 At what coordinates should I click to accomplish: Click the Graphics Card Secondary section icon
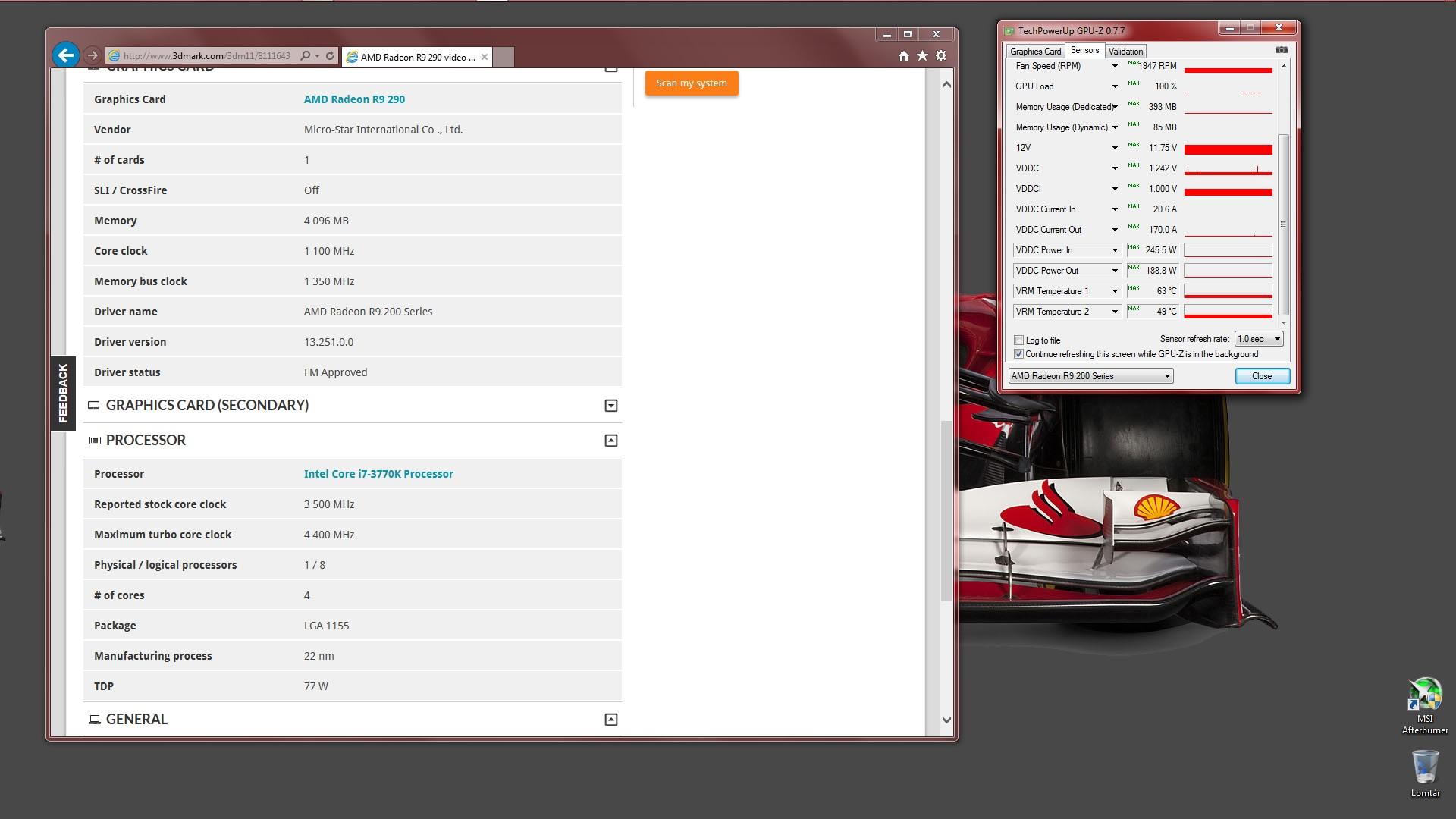point(94,406)
